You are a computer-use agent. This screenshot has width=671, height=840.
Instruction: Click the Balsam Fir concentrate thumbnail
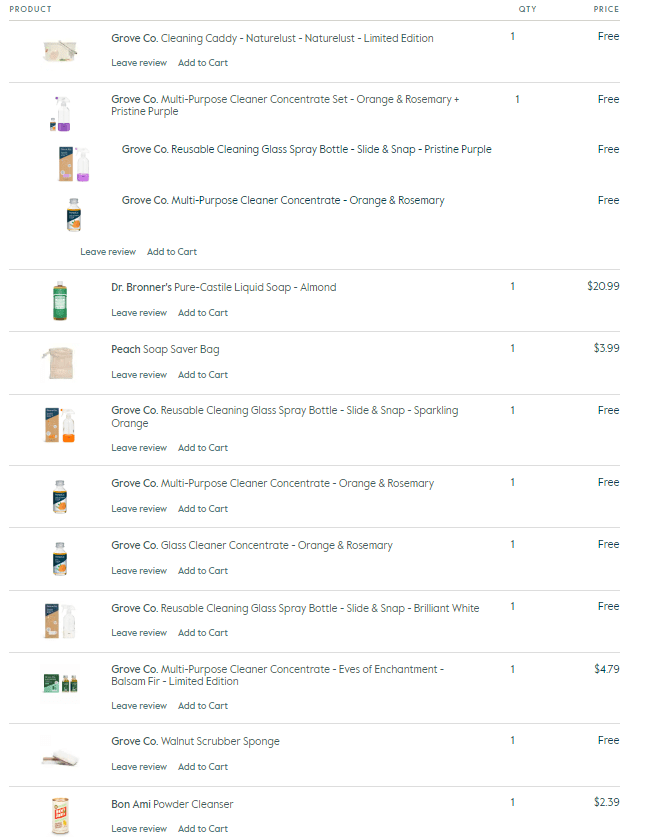60,682
